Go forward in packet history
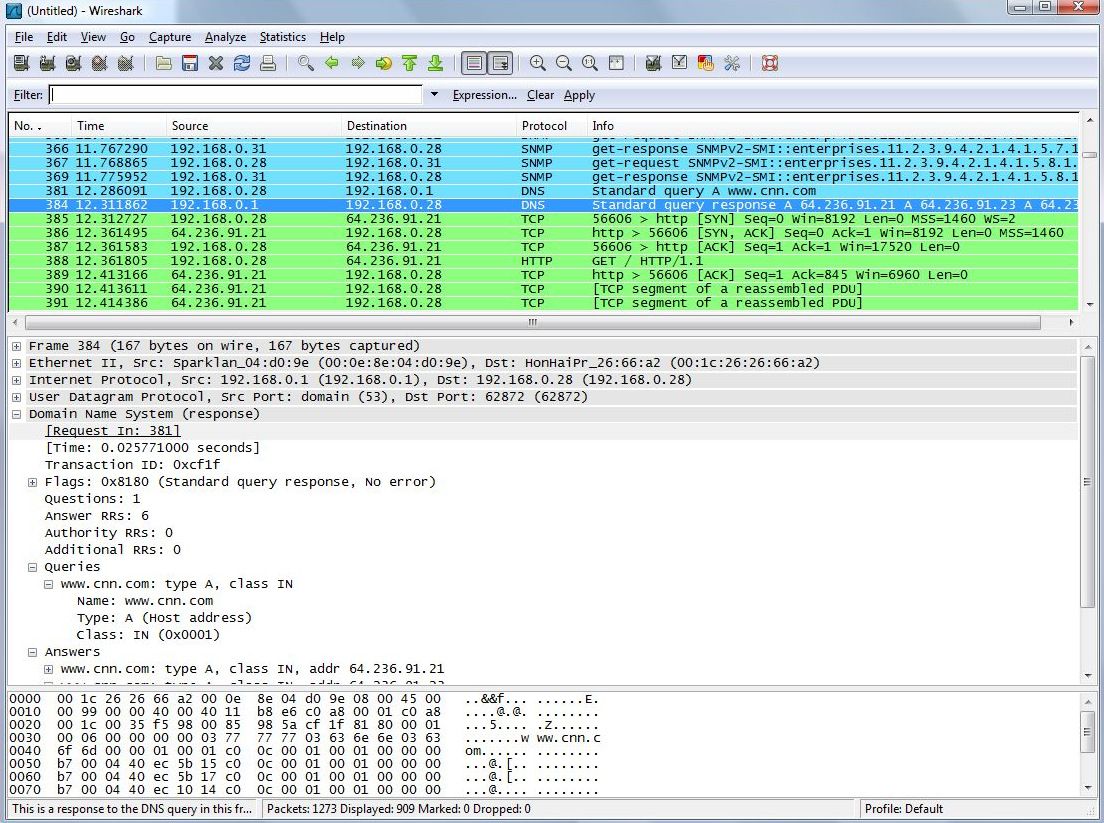The width and height of the screenshot is (1104, 823). tap(358, 63)
